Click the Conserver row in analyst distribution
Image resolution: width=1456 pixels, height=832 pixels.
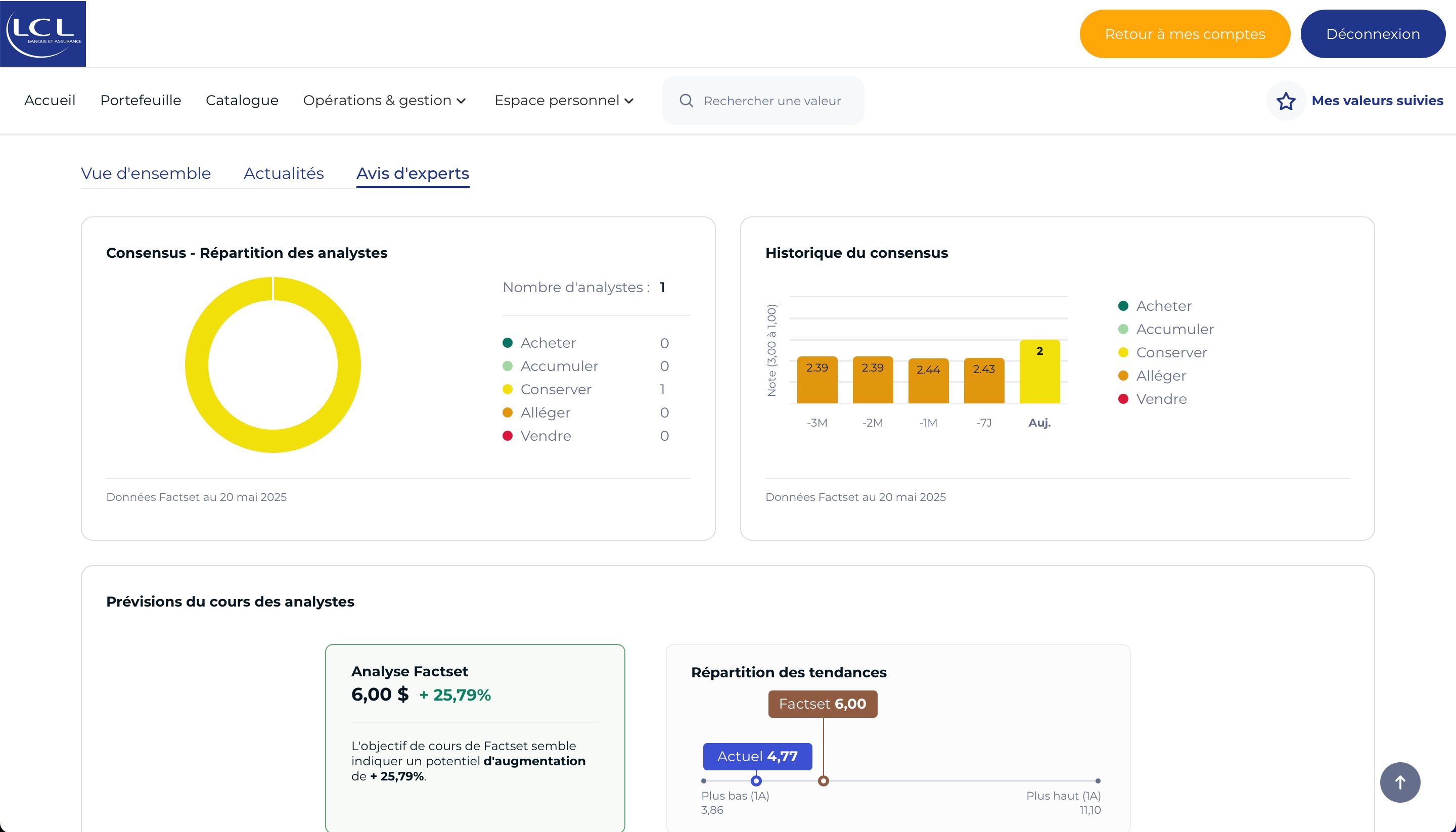click(x=586, y=389)
